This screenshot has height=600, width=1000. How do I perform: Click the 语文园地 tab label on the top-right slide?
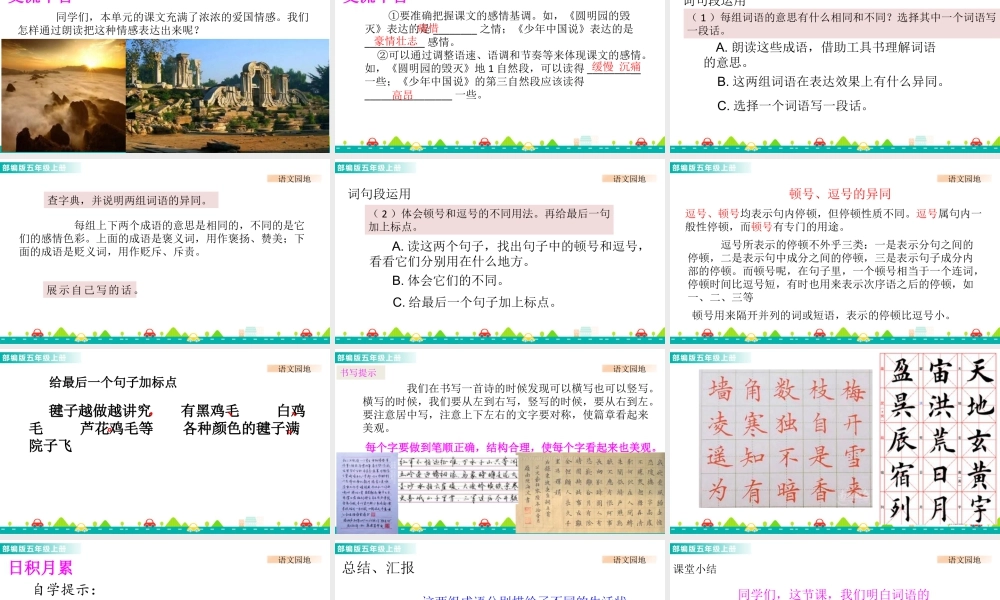963,177
